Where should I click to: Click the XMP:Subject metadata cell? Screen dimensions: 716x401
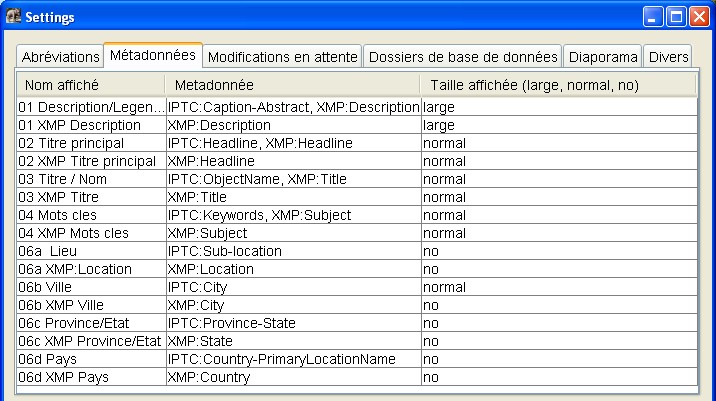pos(294,233)
